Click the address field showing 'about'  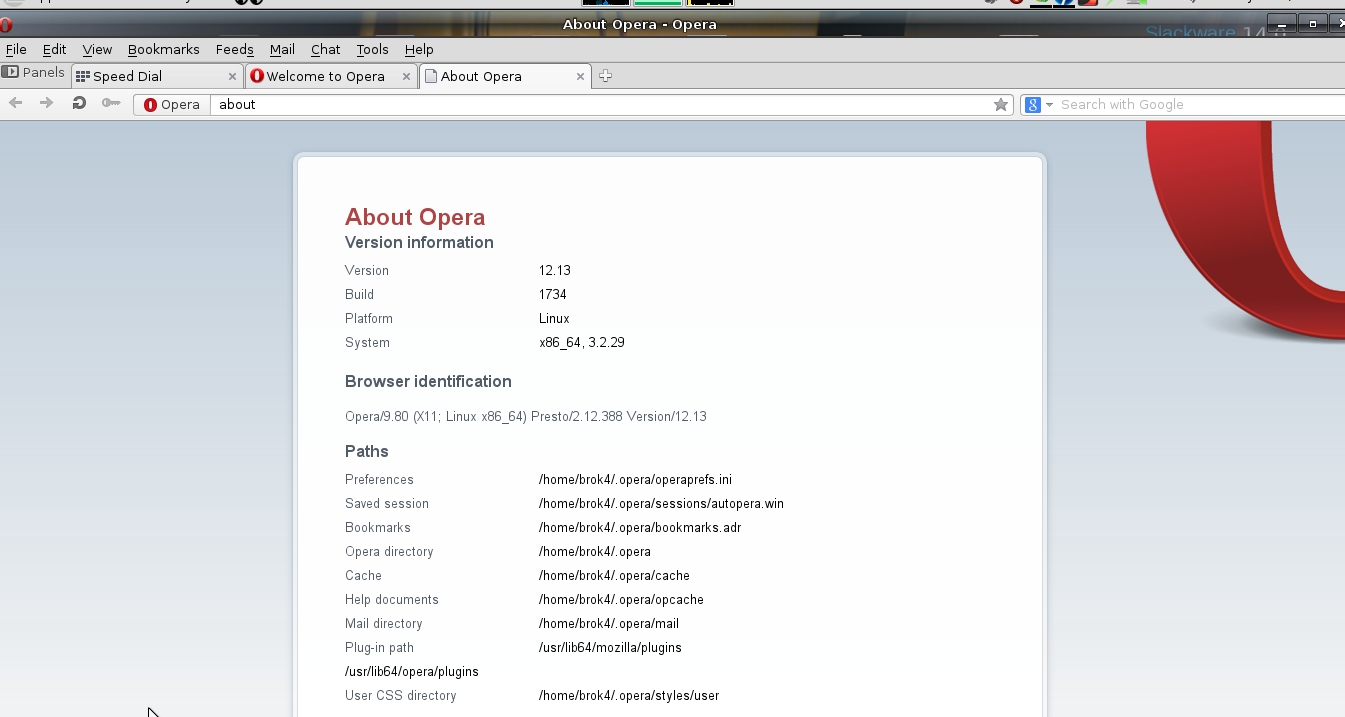tap(600, 105)
